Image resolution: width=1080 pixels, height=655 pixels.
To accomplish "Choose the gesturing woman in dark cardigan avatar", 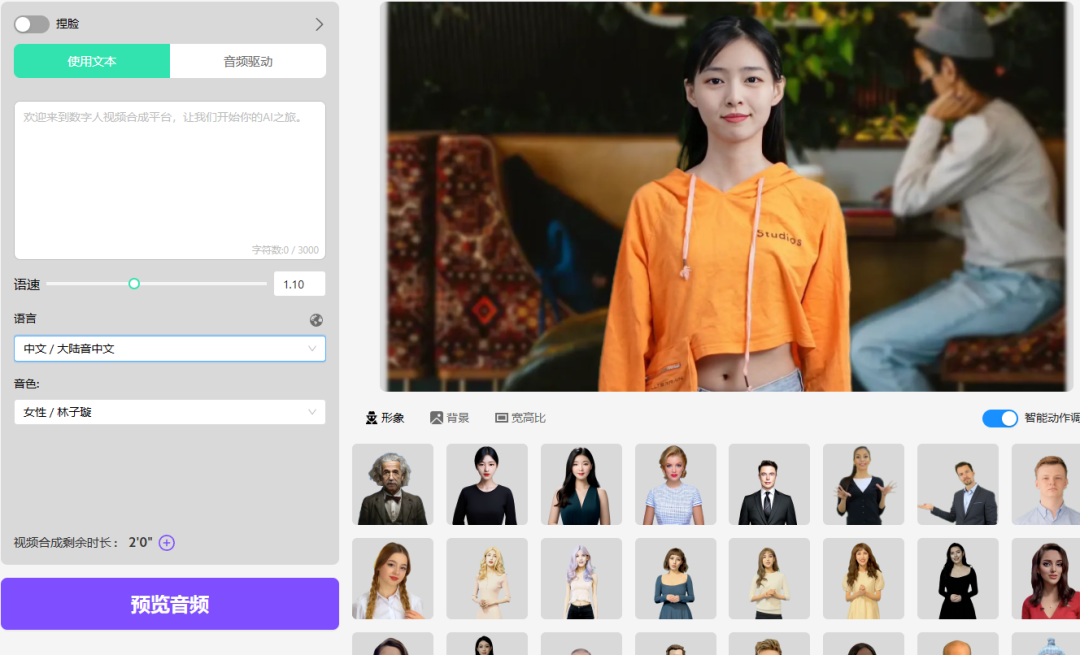I will pos(864,484).
